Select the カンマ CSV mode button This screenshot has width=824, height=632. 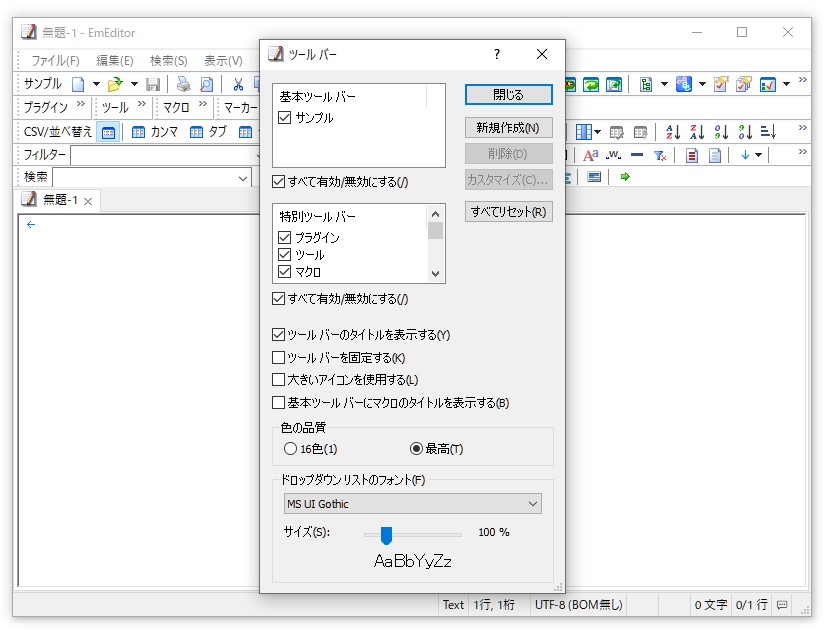coord(155,132)
